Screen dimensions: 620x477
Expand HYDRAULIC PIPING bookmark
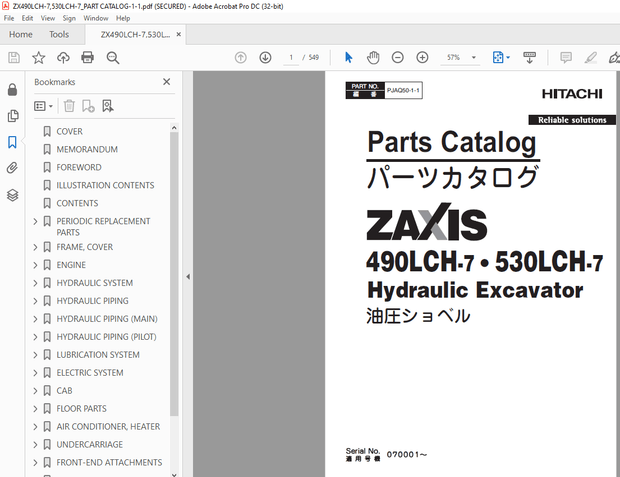(35, 301)
